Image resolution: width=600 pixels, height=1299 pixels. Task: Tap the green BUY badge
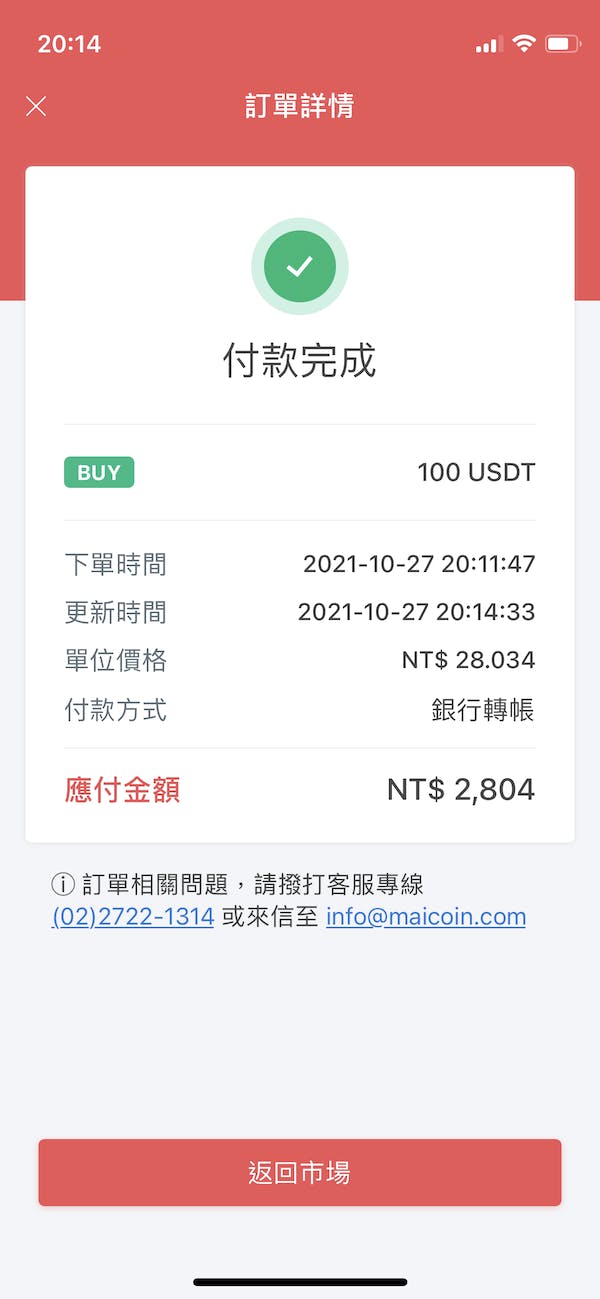(99, 473)
